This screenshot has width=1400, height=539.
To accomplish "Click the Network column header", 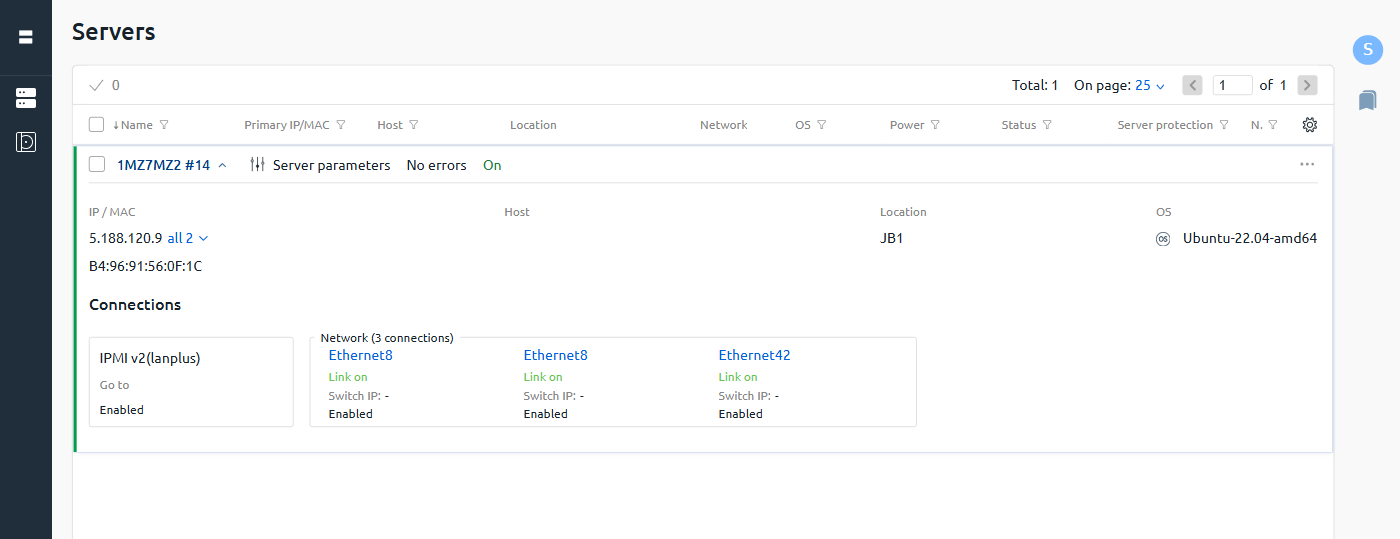I will (723, 125).
